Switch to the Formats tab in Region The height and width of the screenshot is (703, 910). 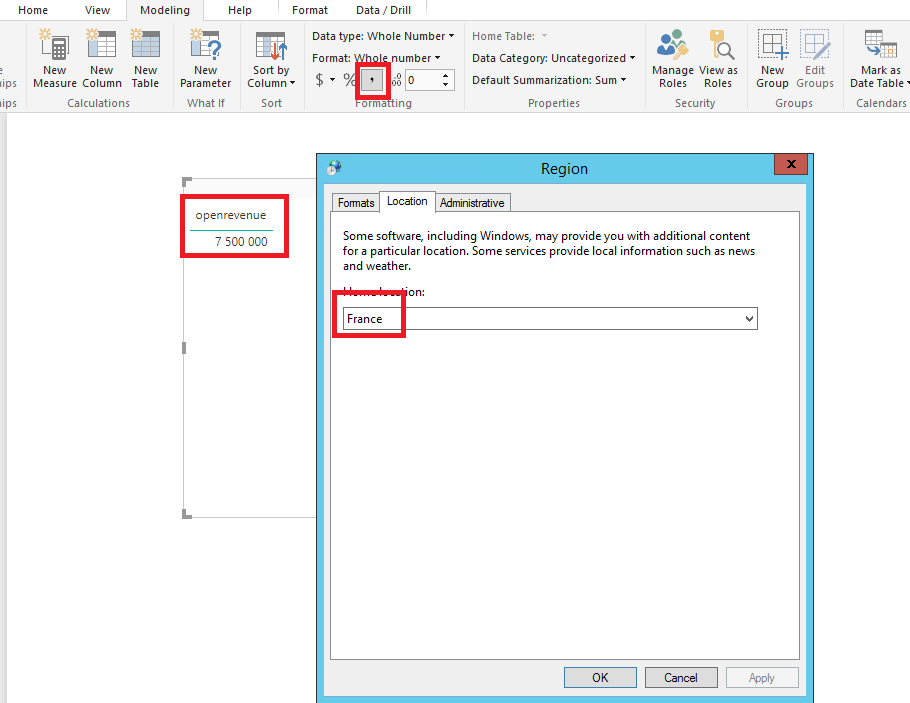click(356, 203)
